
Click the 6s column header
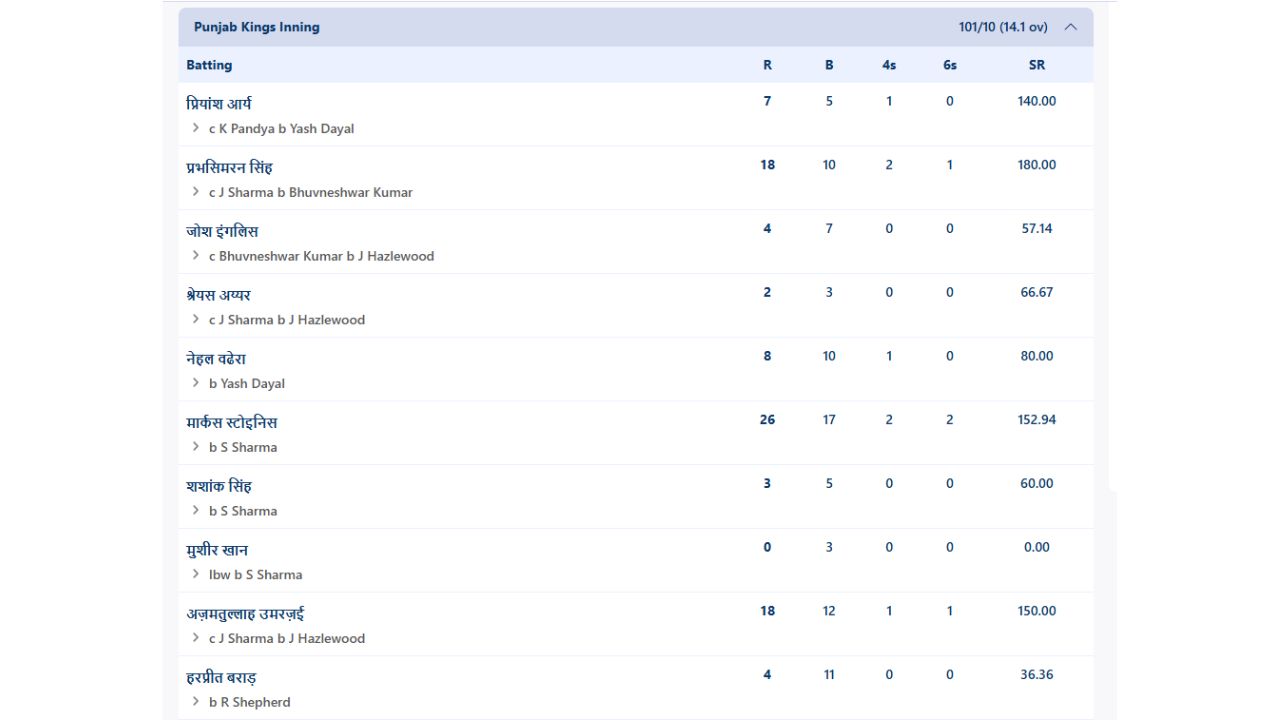[x=950, y=65]
